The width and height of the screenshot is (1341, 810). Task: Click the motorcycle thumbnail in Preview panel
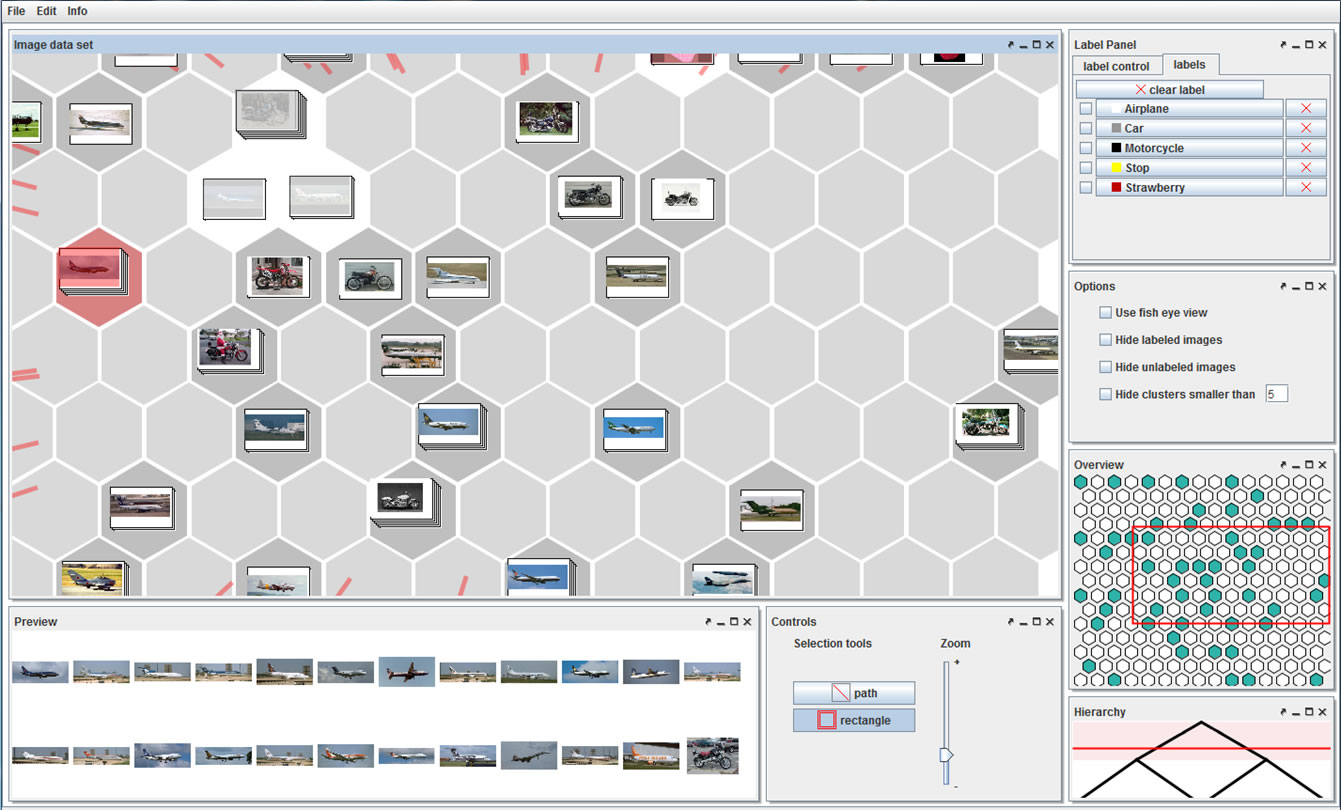[713, 755]
